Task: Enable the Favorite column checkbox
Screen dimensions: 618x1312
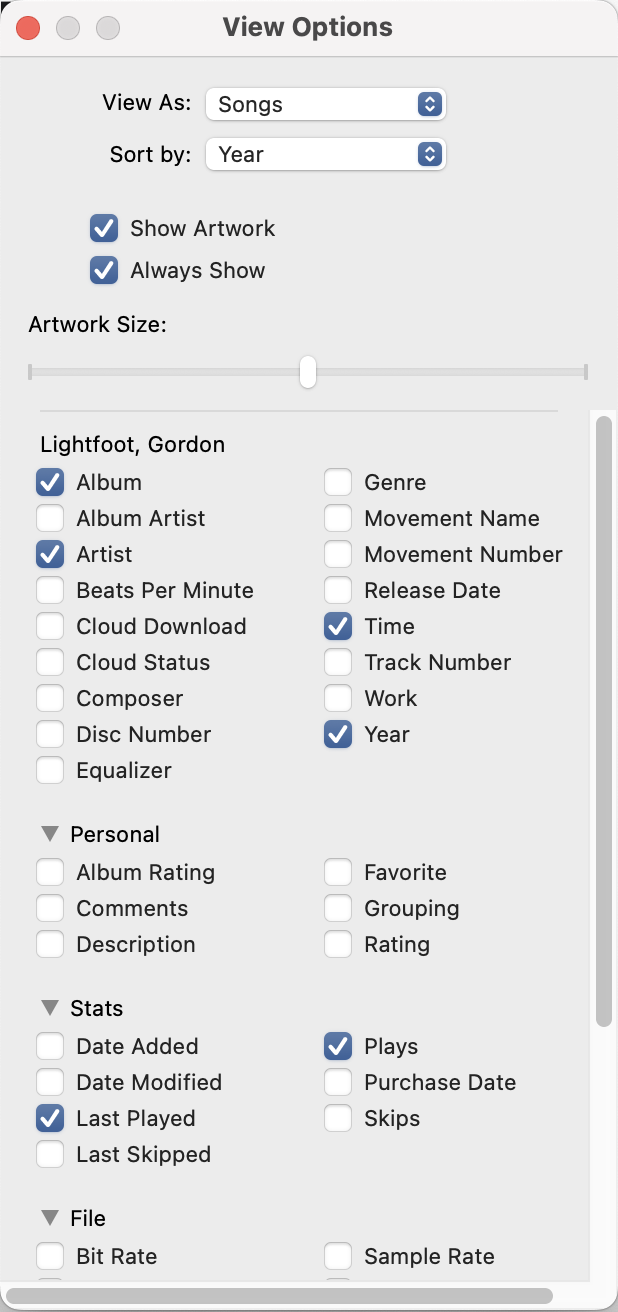Action: [x=338, y=872]
